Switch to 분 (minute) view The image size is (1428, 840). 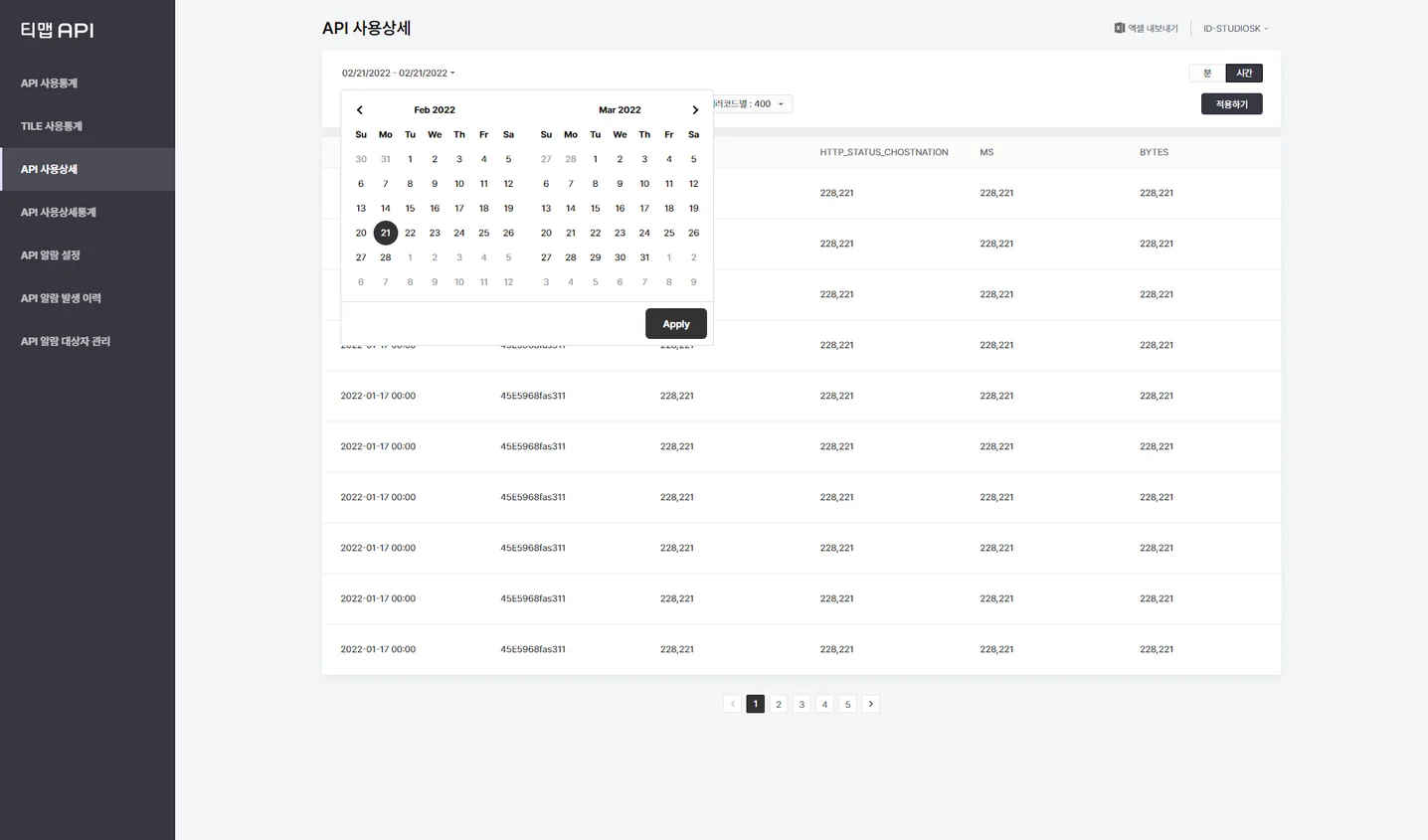click(x=1206, y=73)
